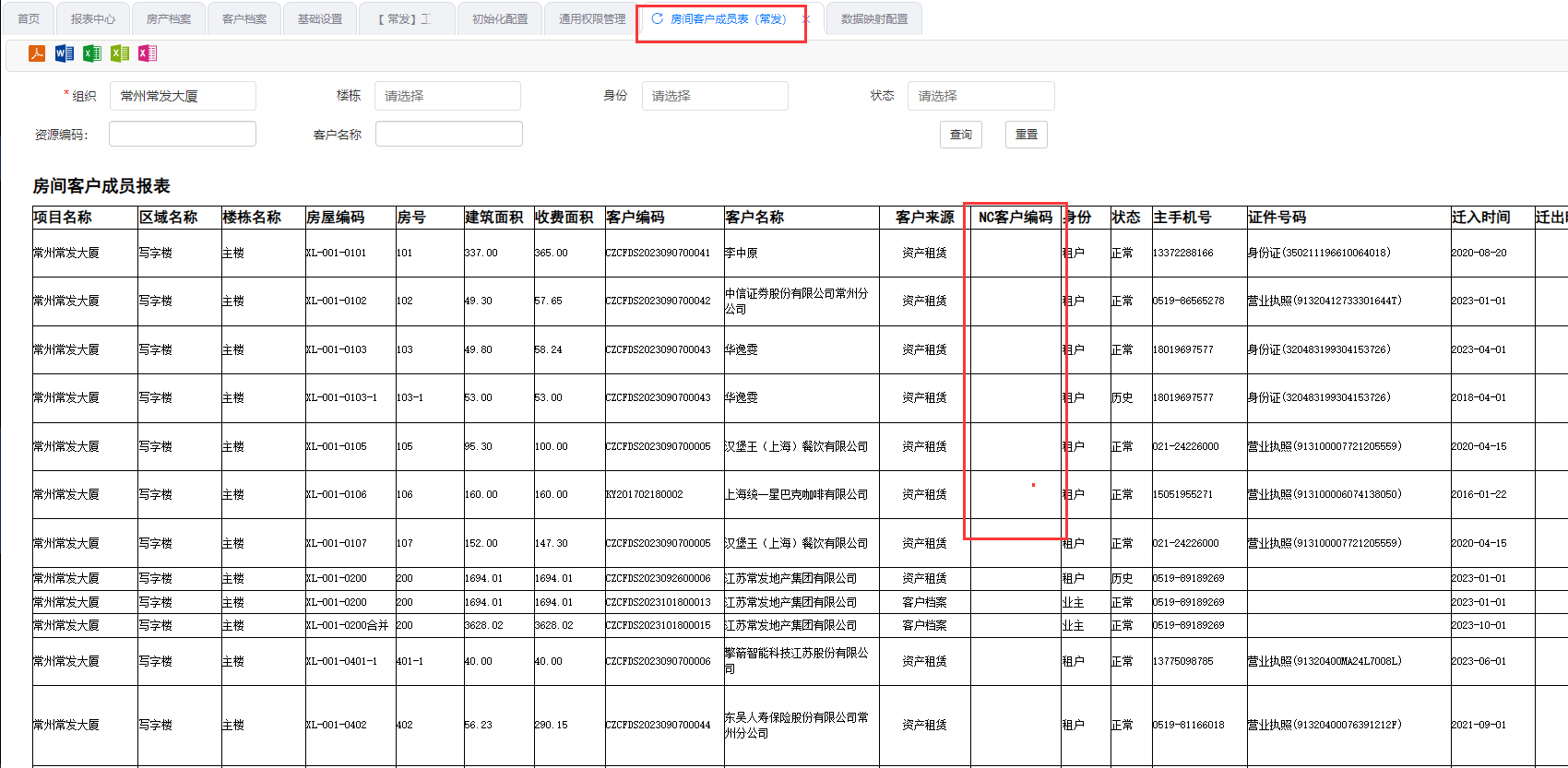Select the 数据映射配置 tab
Screen dimensions: 1568x768
click(874, 19)
